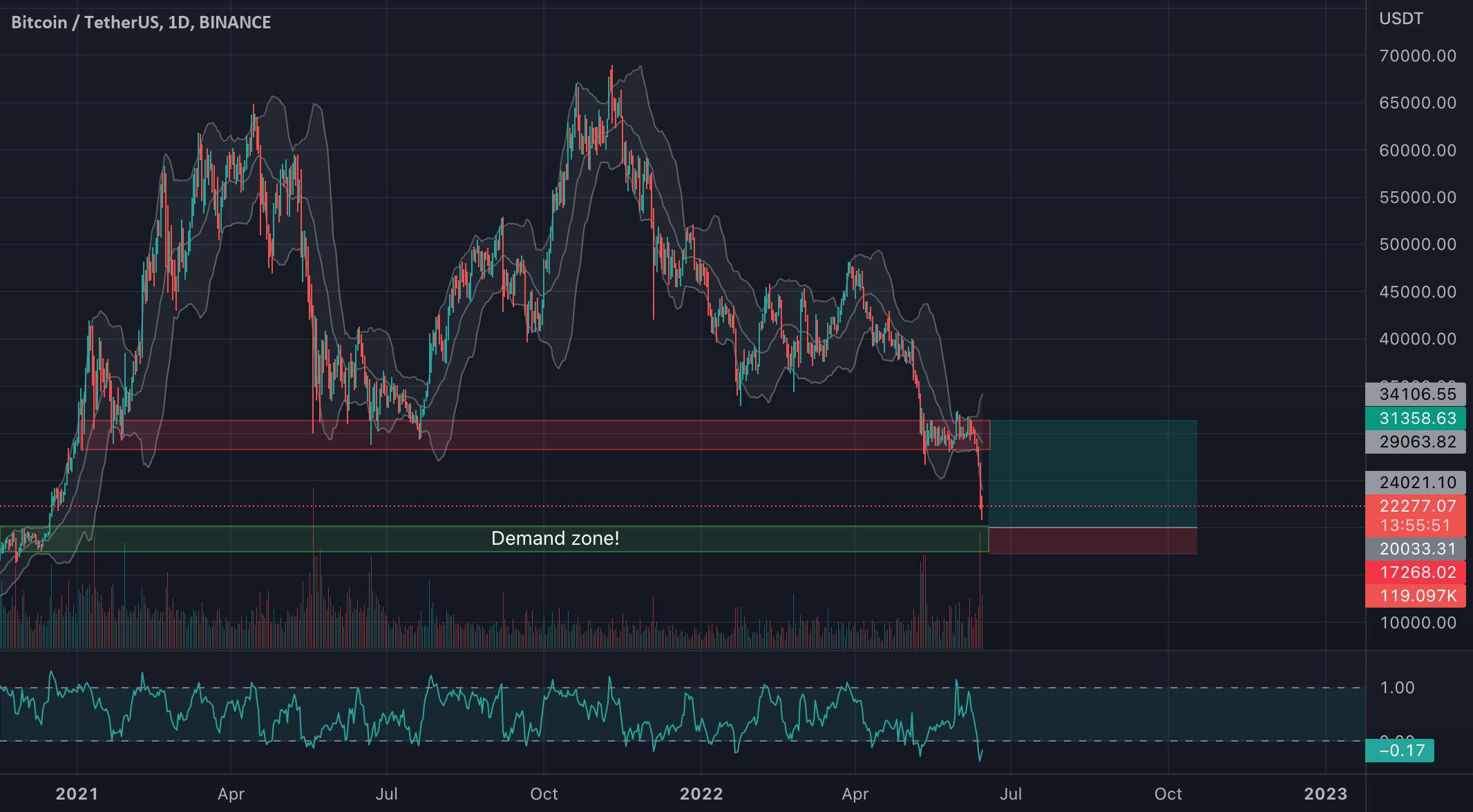
Task: Click the USDT currency label
Action: point(1401,19)
